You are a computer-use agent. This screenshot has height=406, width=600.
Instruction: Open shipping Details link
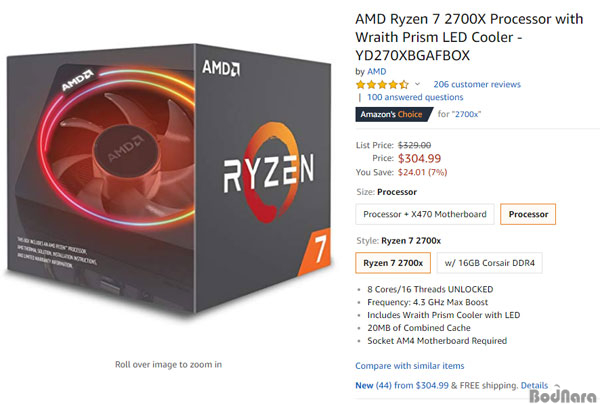click(x=534, y=385)
